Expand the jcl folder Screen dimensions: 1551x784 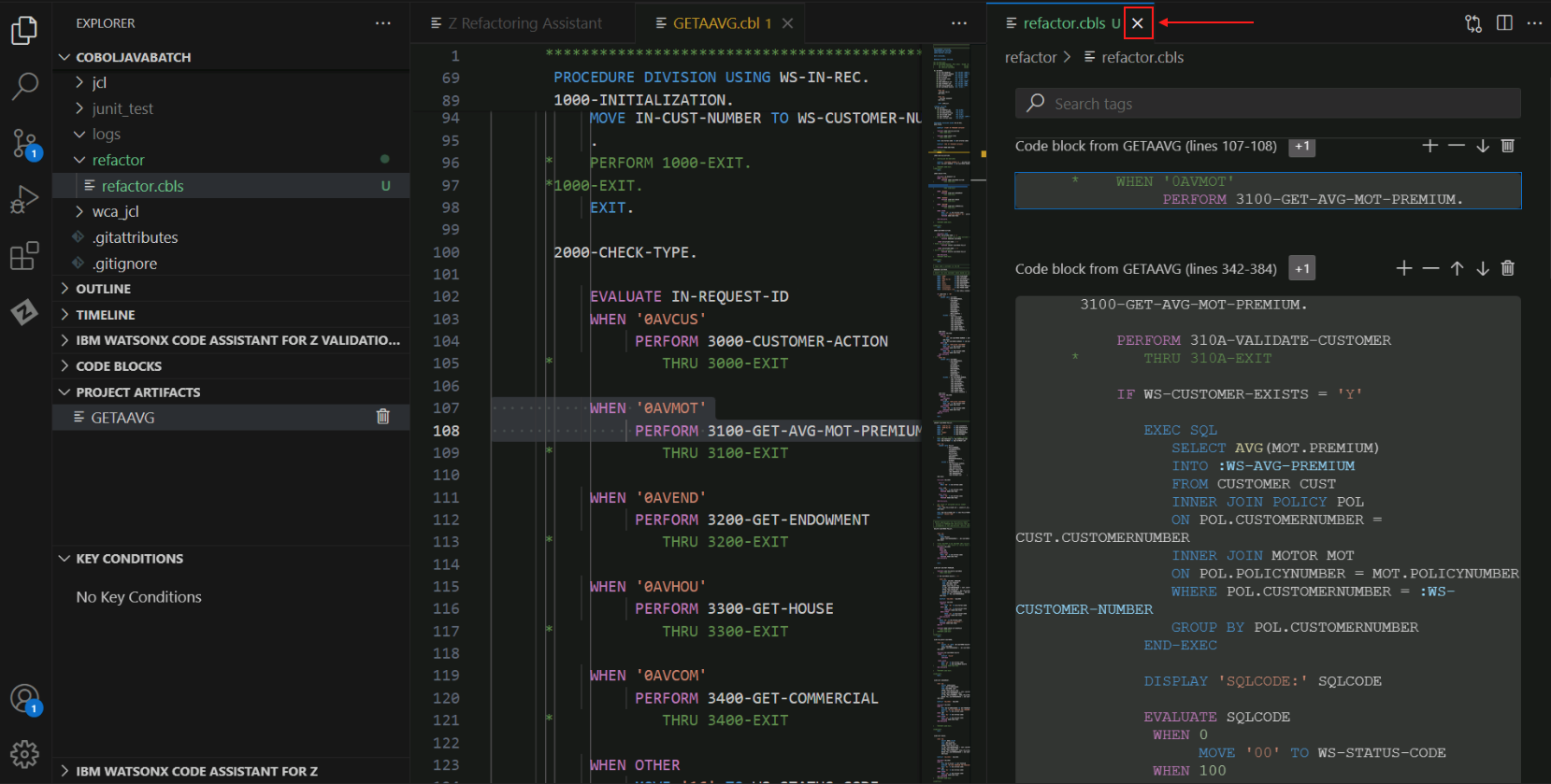click(x=99, y=82)
